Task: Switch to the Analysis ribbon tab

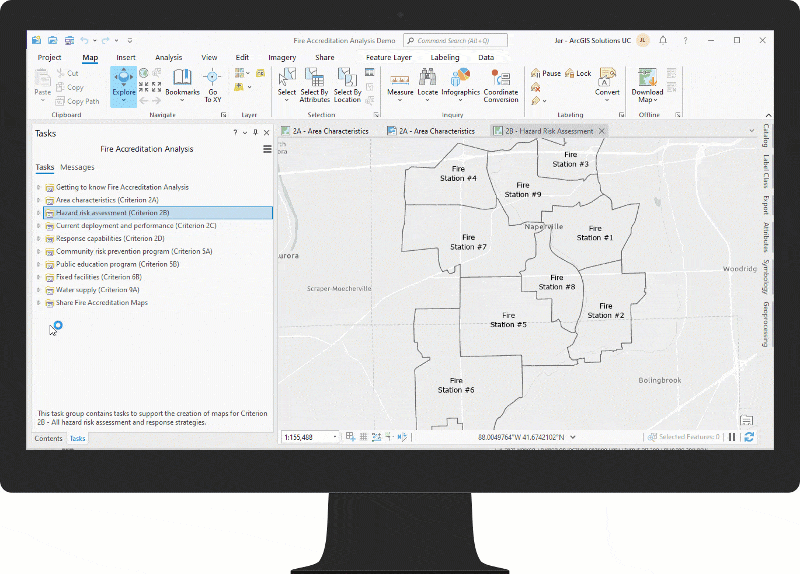Action: (168, 58)
